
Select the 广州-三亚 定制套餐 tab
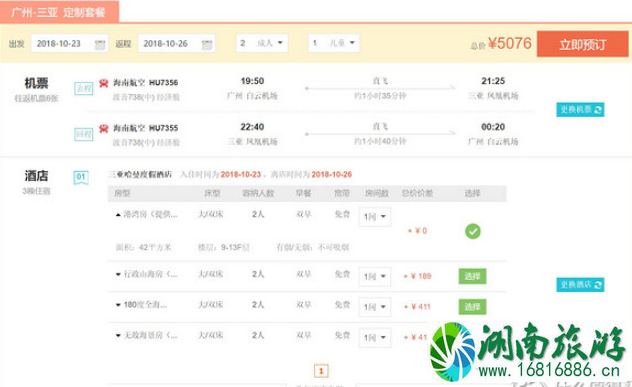(x=59, y=12)
